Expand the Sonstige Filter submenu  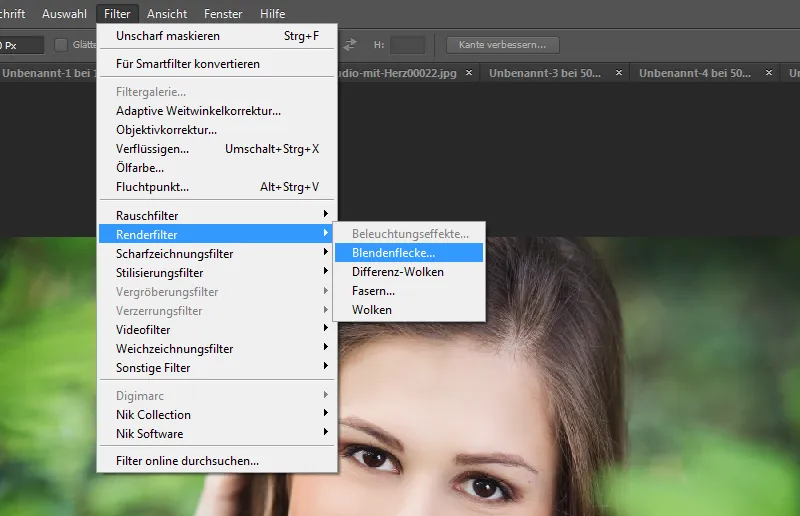(217, 367)
